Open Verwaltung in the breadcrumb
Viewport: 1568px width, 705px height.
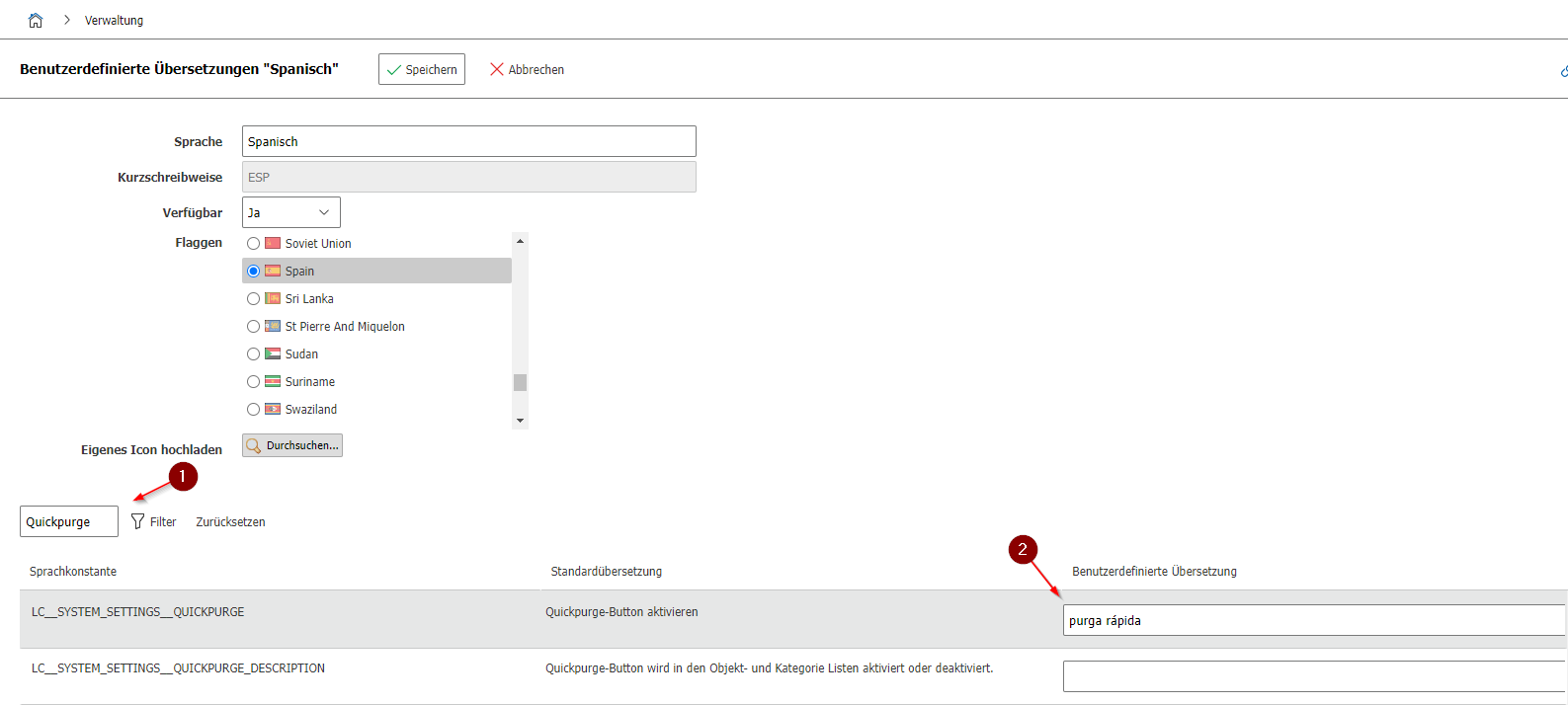(114, 21)
